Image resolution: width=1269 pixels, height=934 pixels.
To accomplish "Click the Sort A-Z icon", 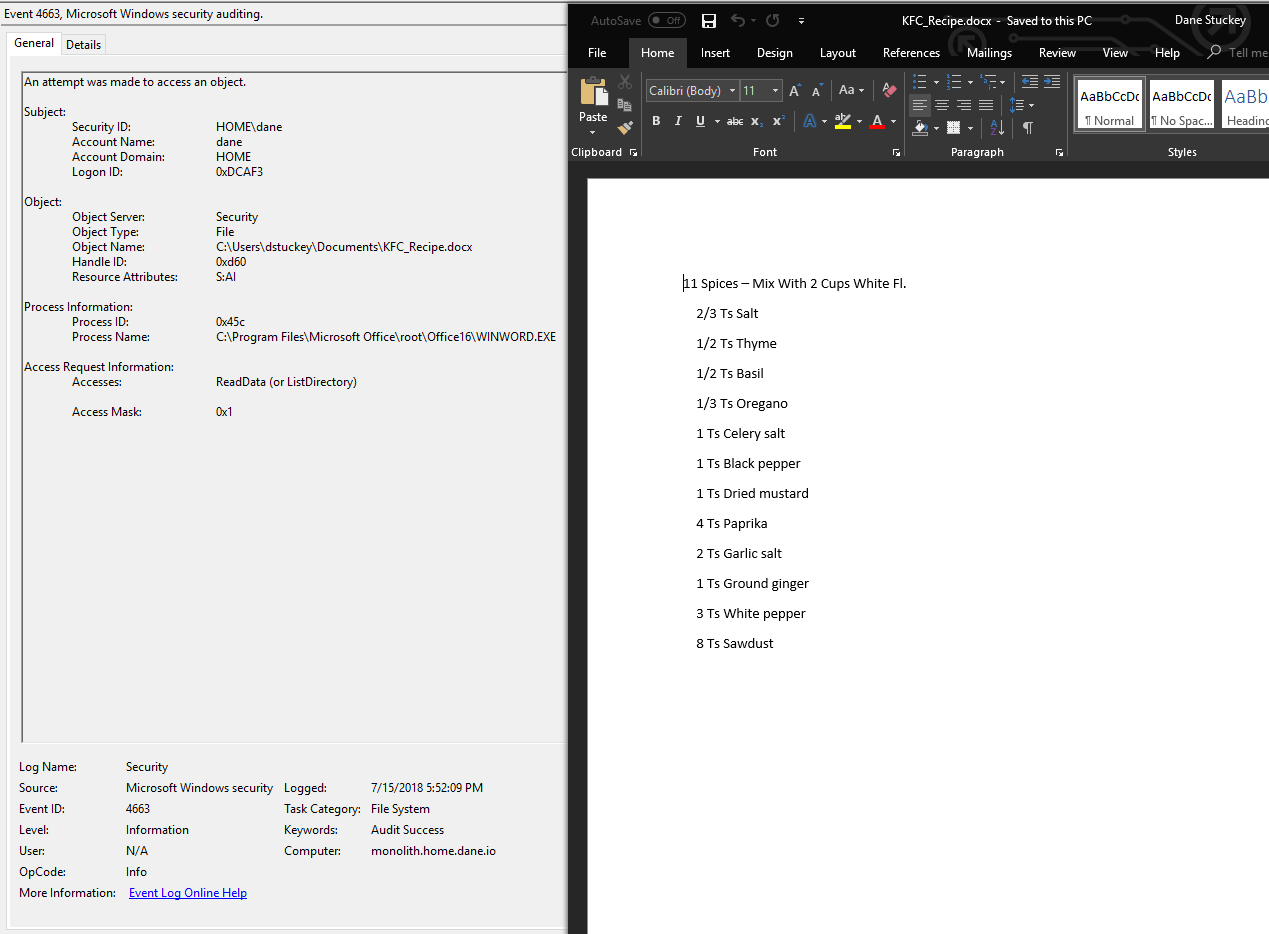I will 997,127.
